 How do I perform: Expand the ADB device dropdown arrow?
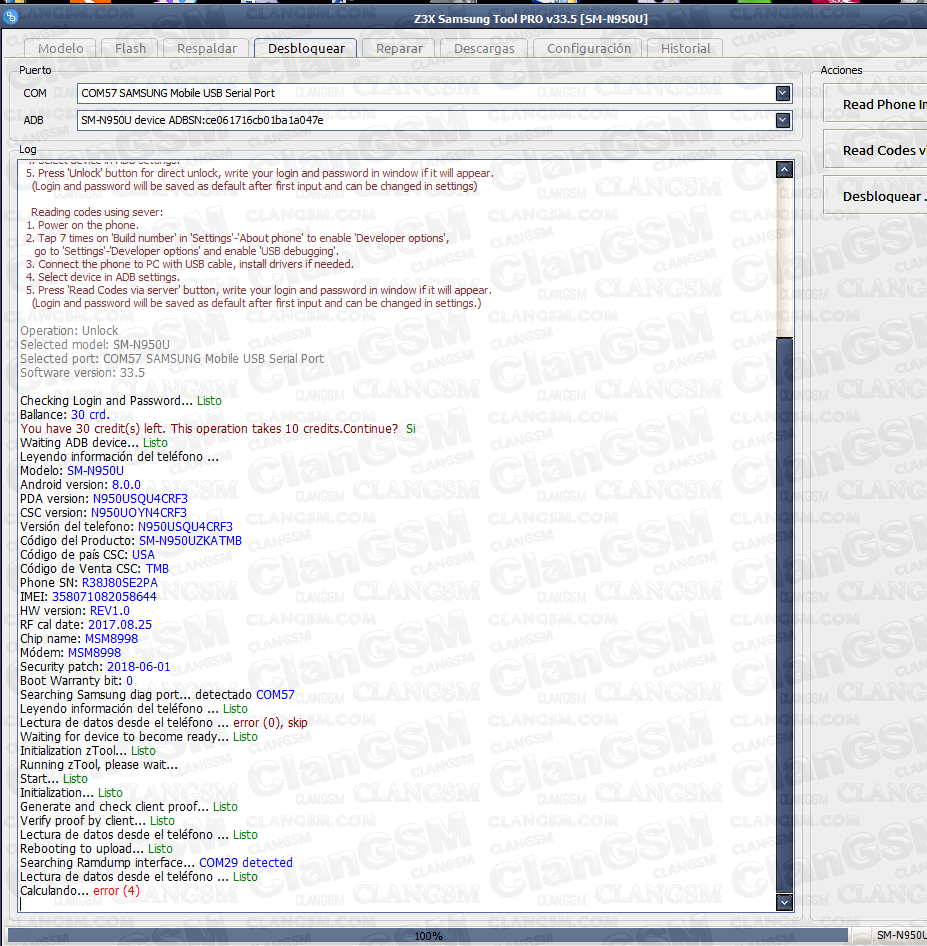click(782, 120)
